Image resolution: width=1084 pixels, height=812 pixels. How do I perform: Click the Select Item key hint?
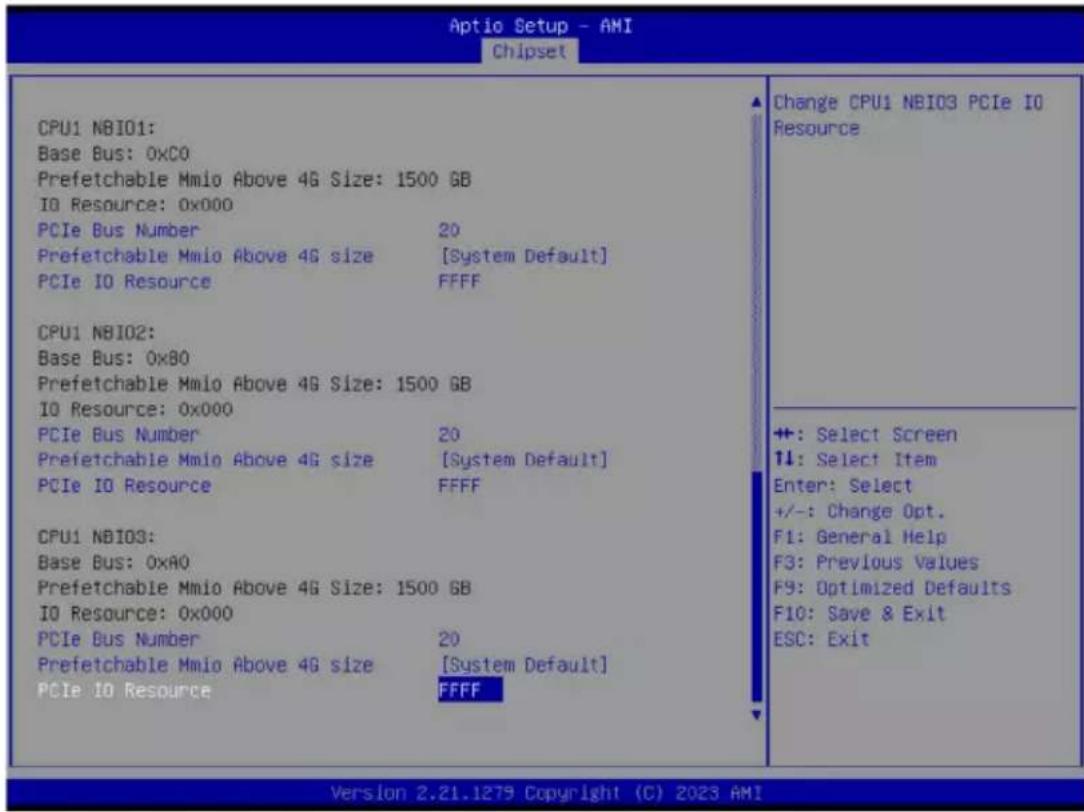pos(854,460)
